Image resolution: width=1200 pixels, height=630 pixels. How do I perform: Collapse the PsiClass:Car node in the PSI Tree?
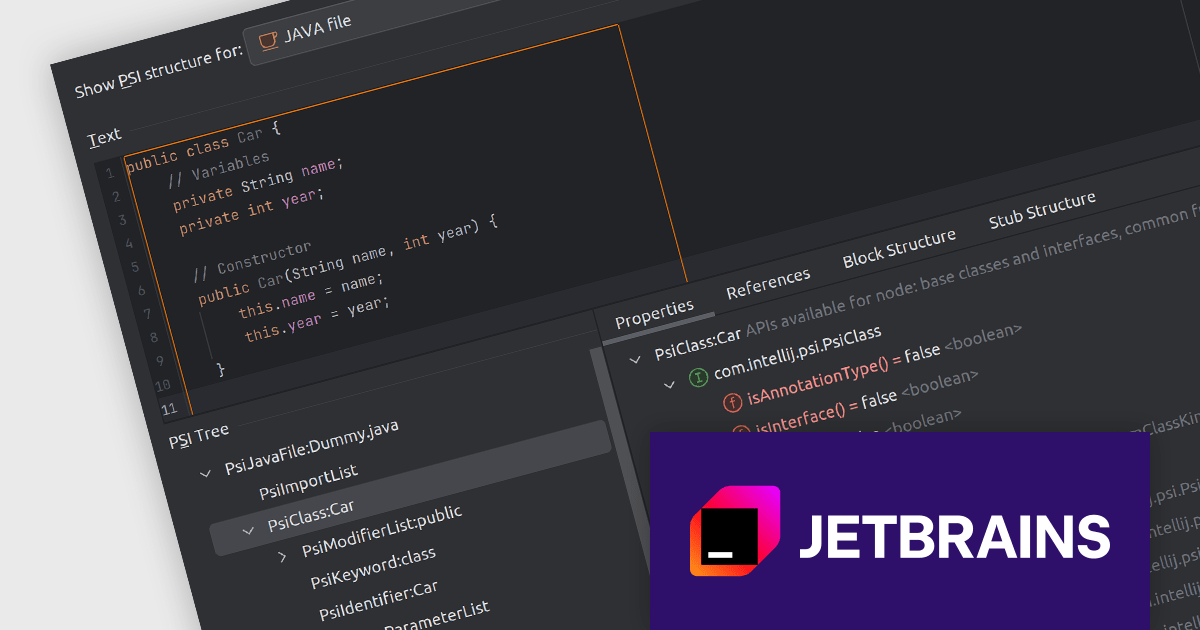tap(248, 530)
